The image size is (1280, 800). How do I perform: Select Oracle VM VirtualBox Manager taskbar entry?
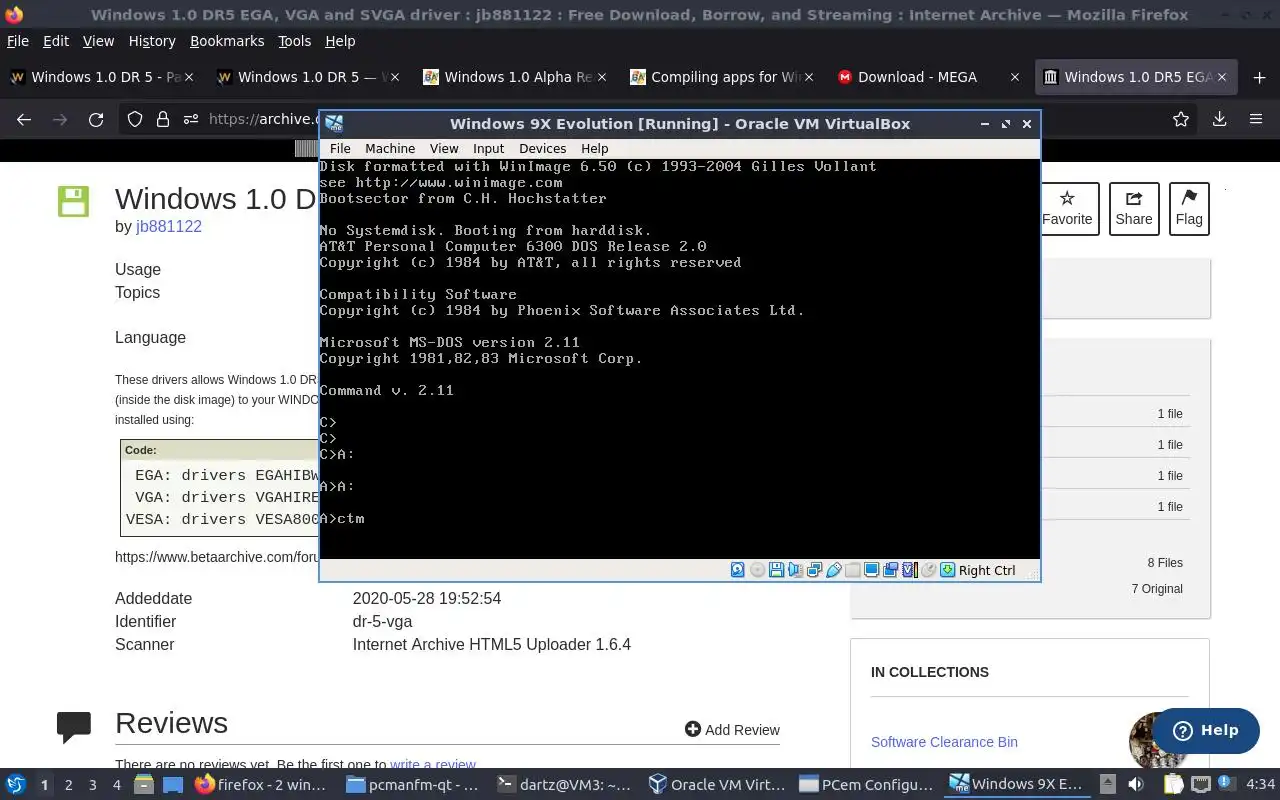(715, 785)
